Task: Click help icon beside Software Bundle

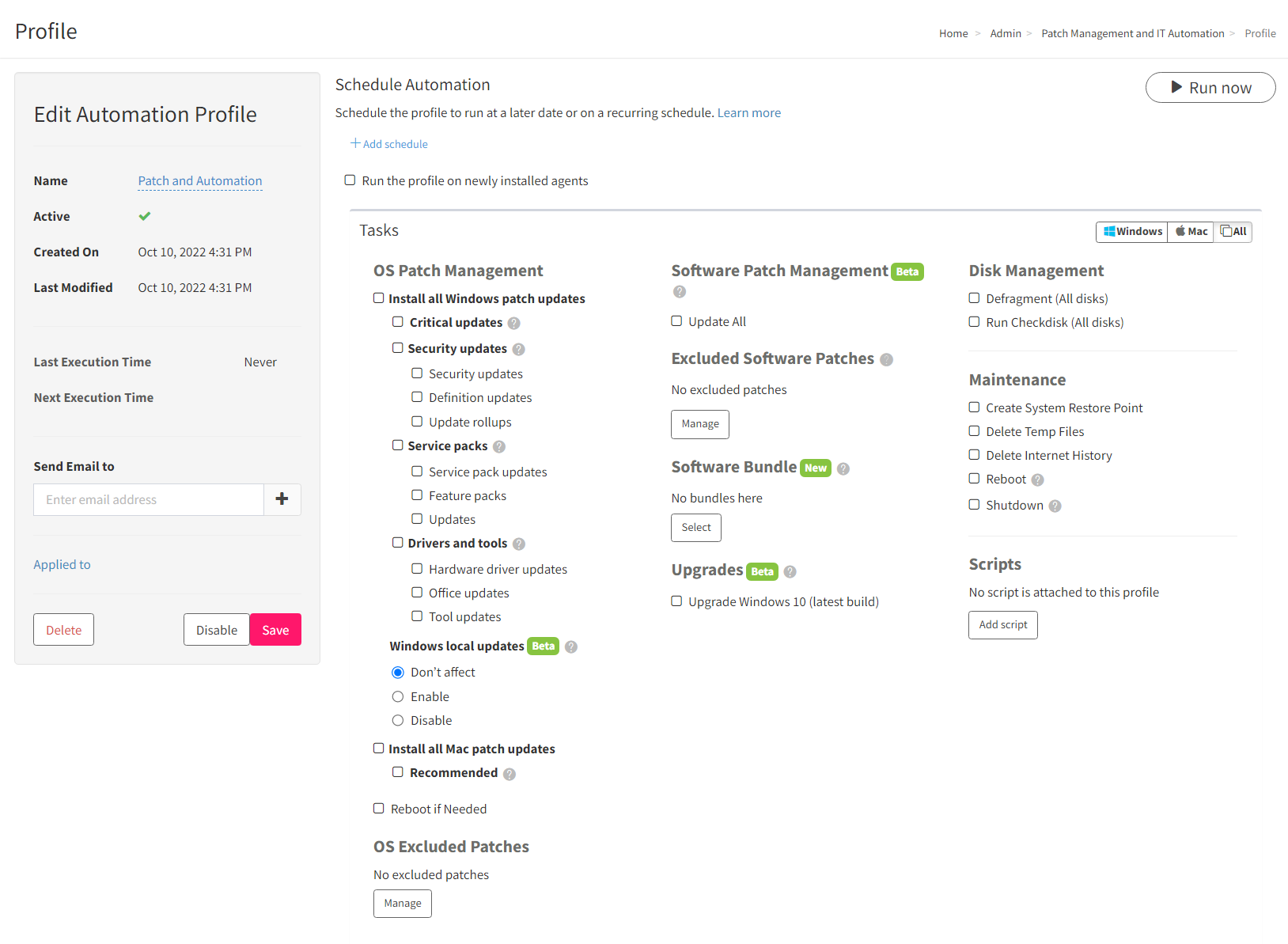Action: [x=843, y=468]
